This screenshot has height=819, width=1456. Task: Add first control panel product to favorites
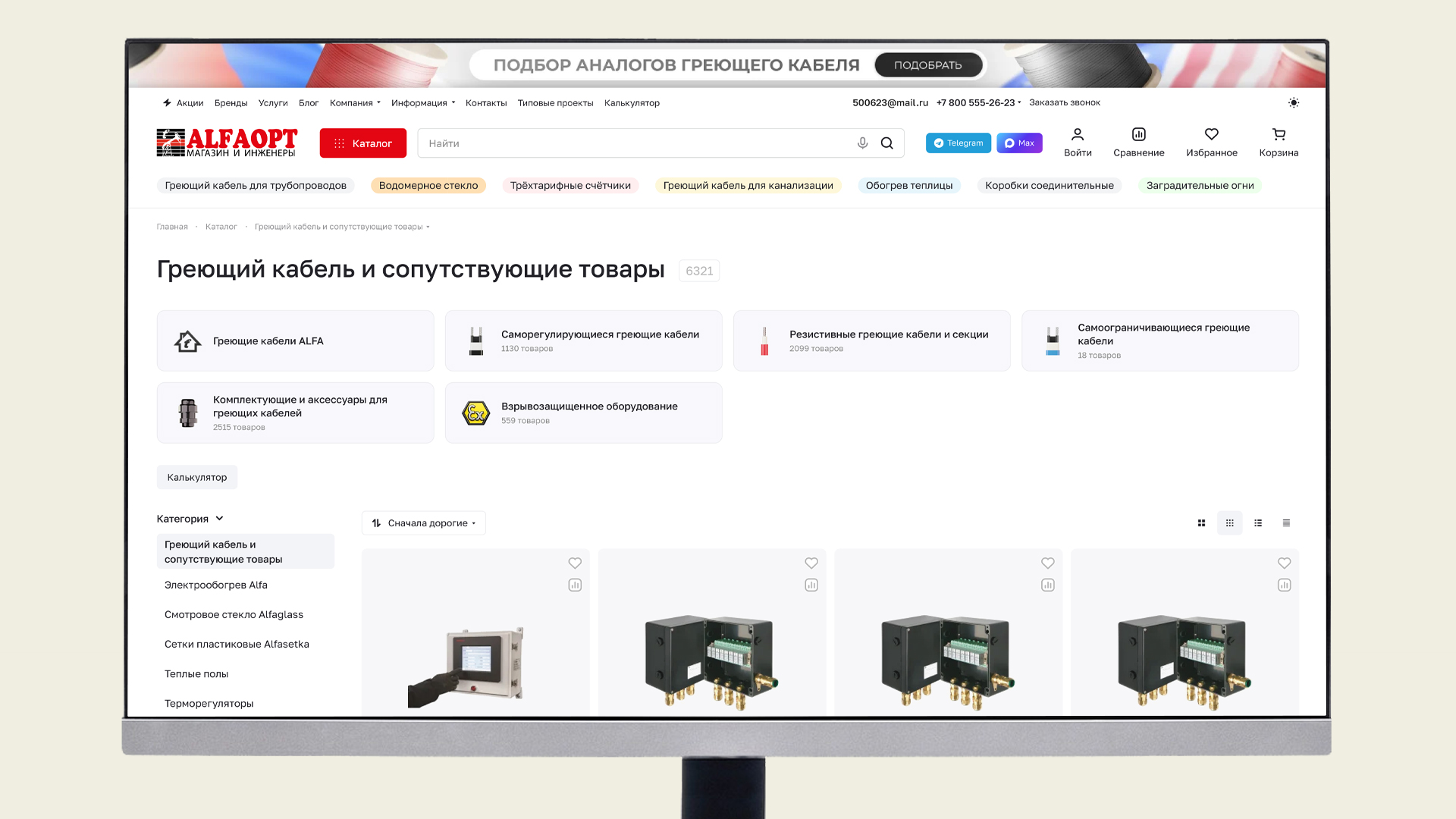[x=575, y=563]
